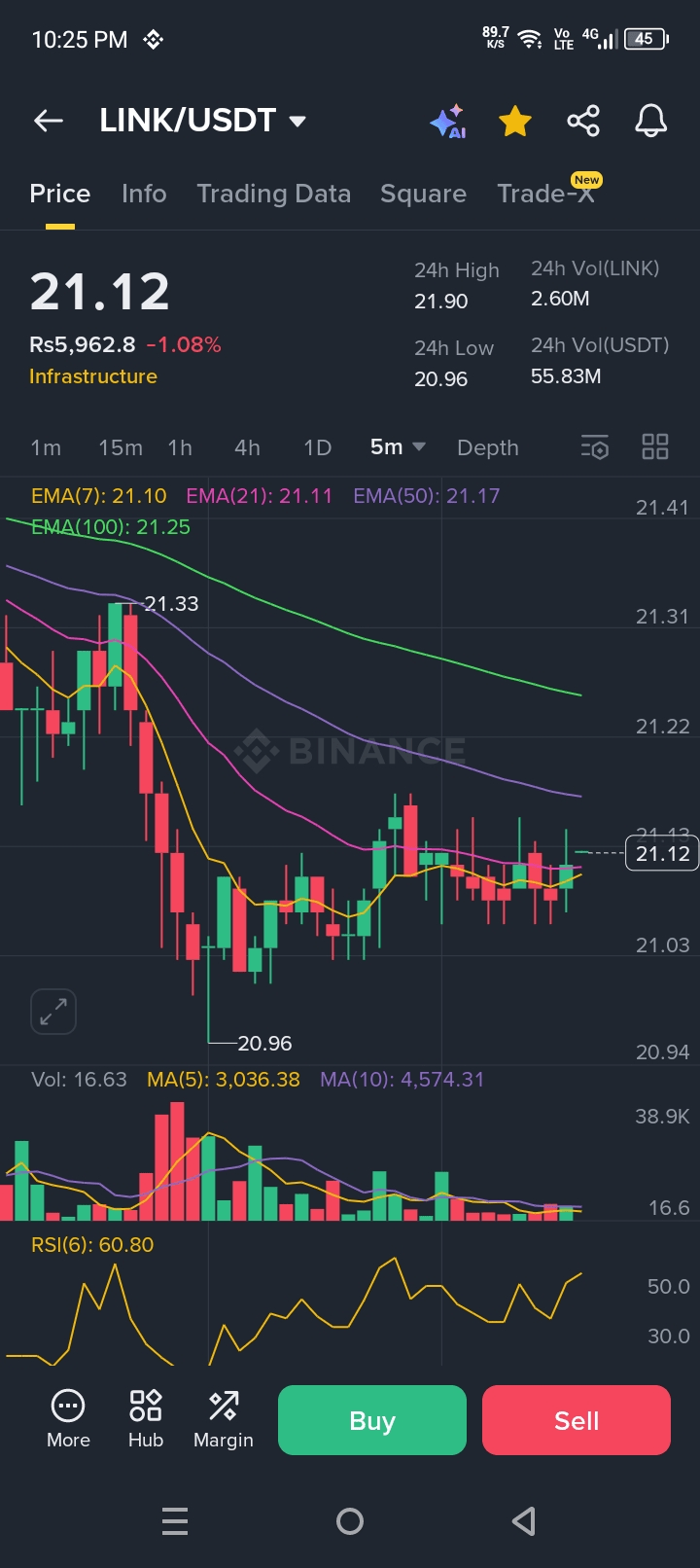Tap the RSI(6): 60.80 label
Viewport: 700px width, 1568px height.
coord(92,1245)
